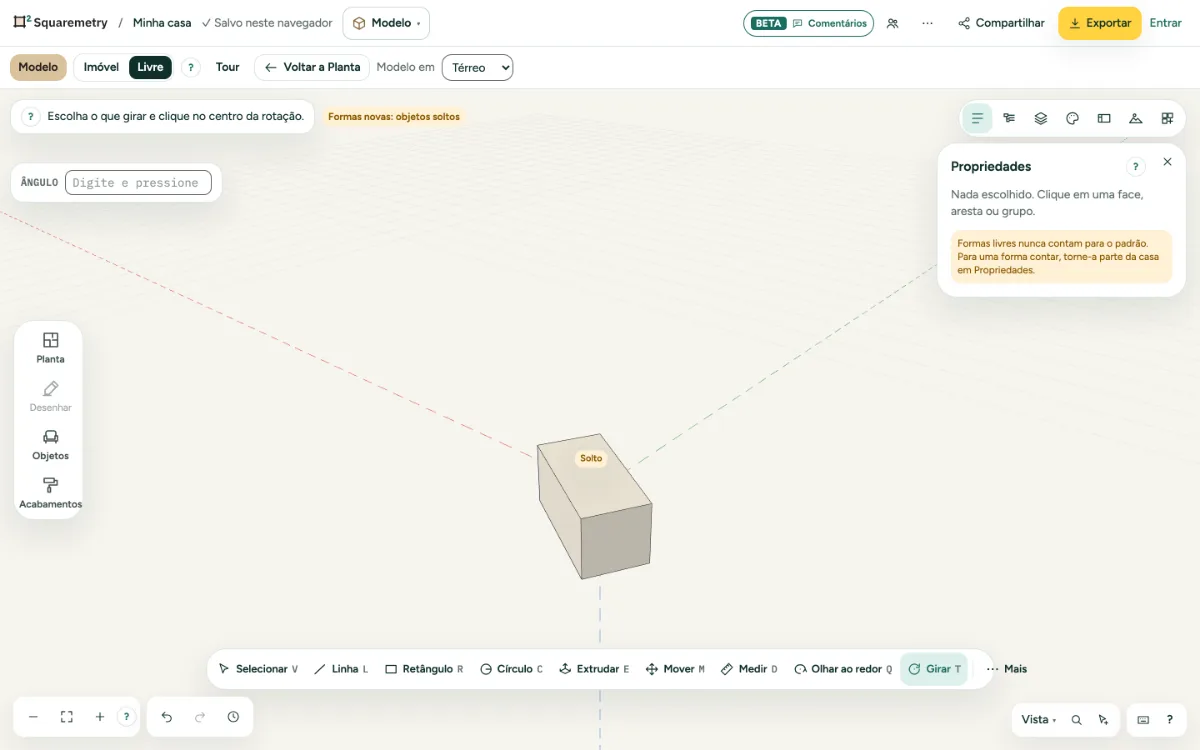Screen dimensions: 1200x750
Task: Open the Properties panel list icon
Action: point(977,118)
